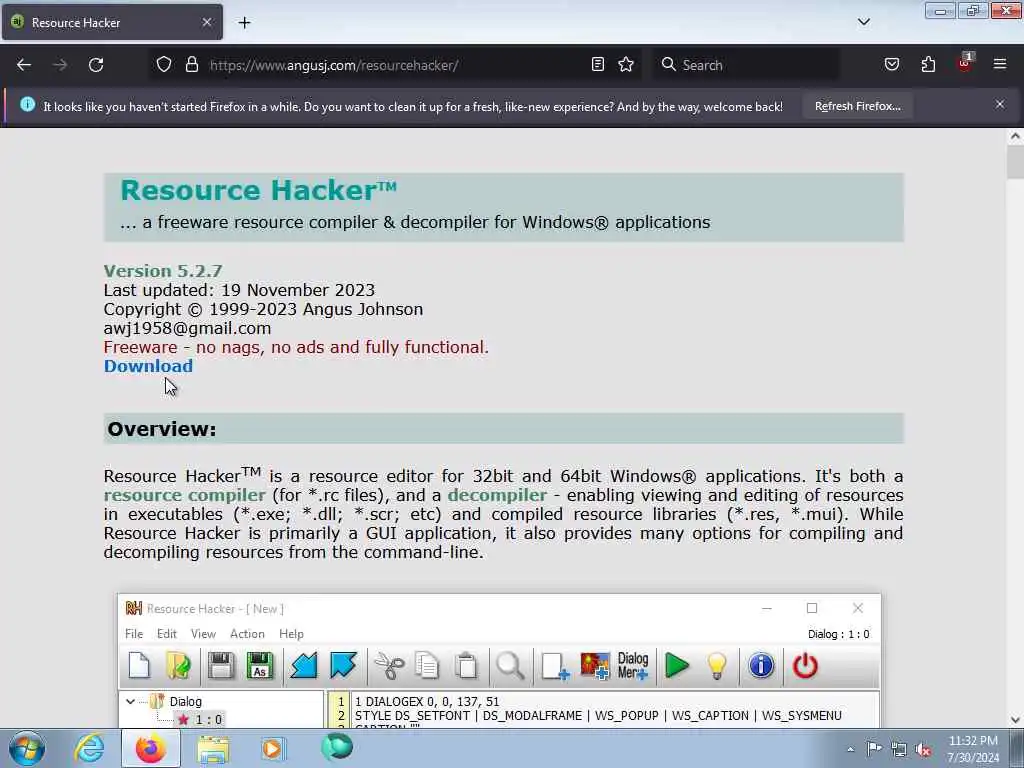Open the resource compiler link
Screen dimensions: 1024x768
185,495
